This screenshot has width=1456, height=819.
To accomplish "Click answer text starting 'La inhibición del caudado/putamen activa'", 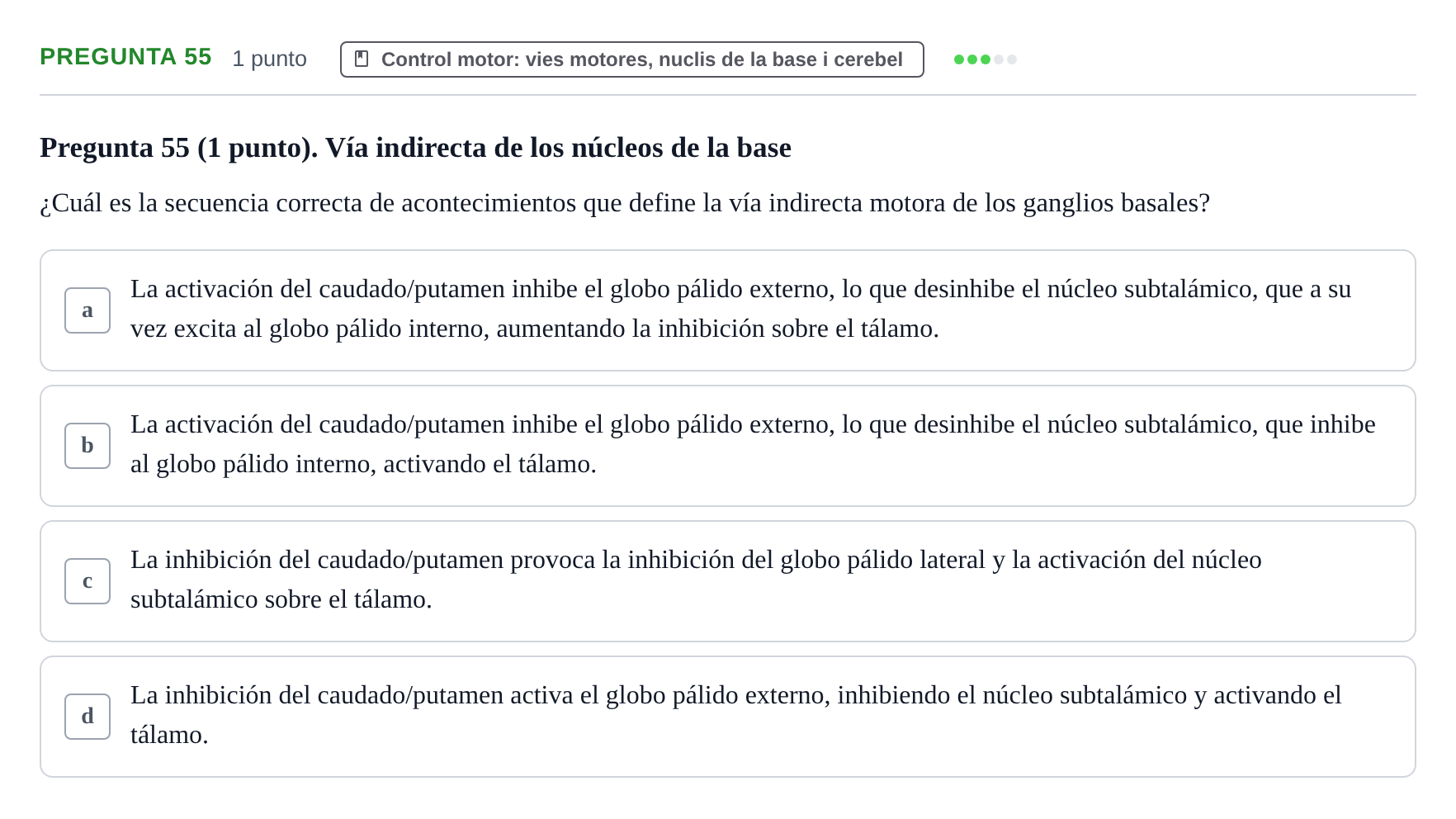I will (x=736, y=715).
